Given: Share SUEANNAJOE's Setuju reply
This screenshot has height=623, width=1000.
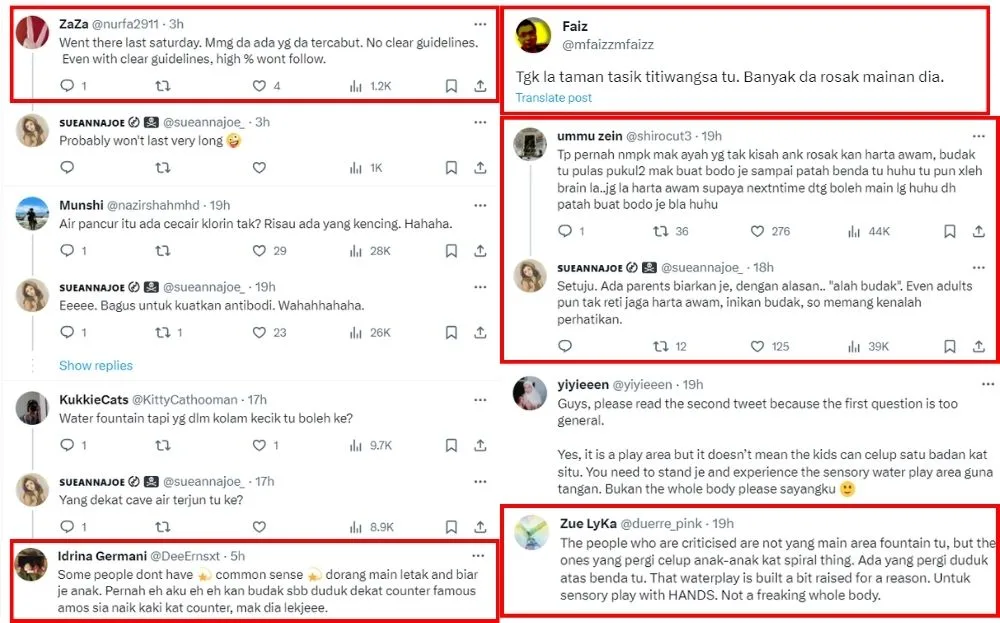Looking at the screenshot, I should coord(979,346).
